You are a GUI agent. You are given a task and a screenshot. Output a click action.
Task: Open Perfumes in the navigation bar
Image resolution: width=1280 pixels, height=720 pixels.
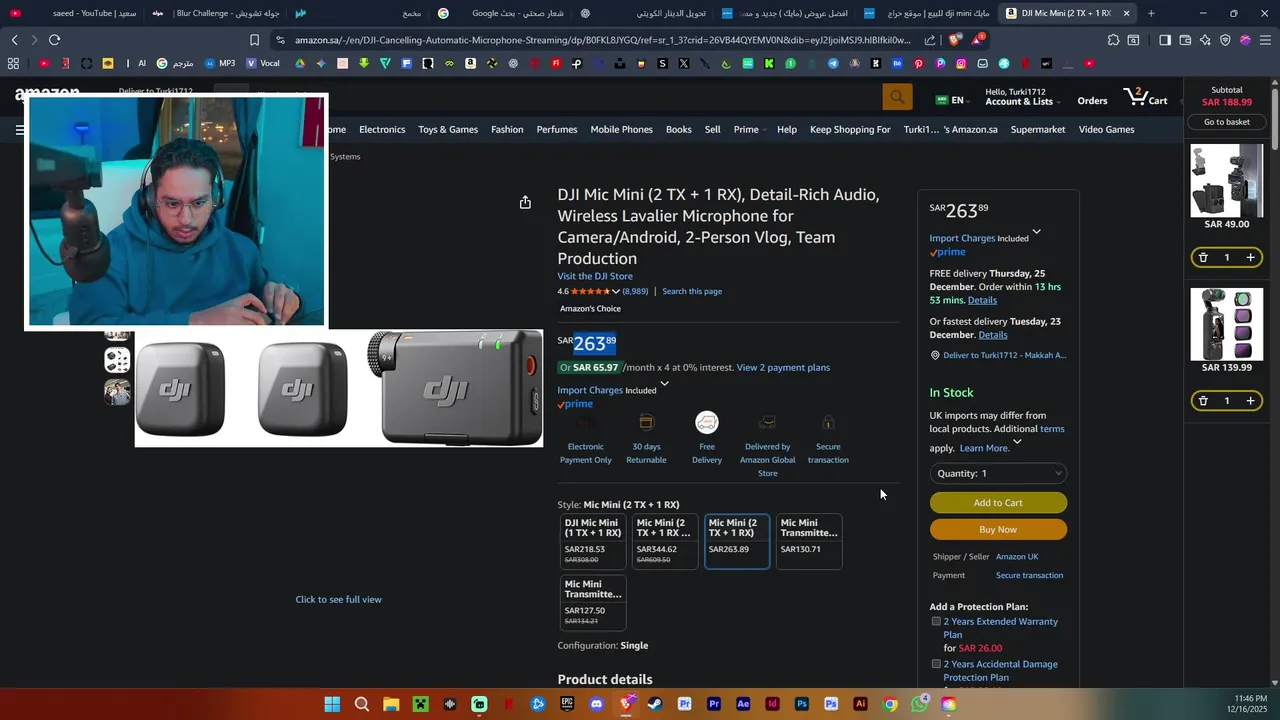click(557, 129)
